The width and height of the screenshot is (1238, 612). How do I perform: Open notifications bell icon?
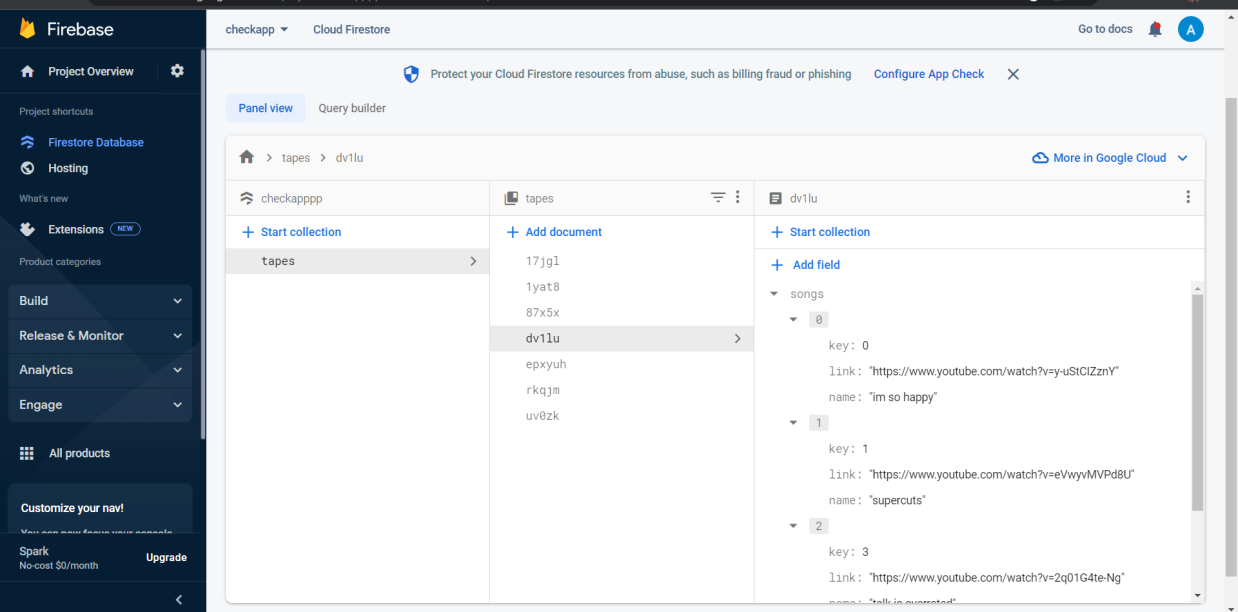1155,29
